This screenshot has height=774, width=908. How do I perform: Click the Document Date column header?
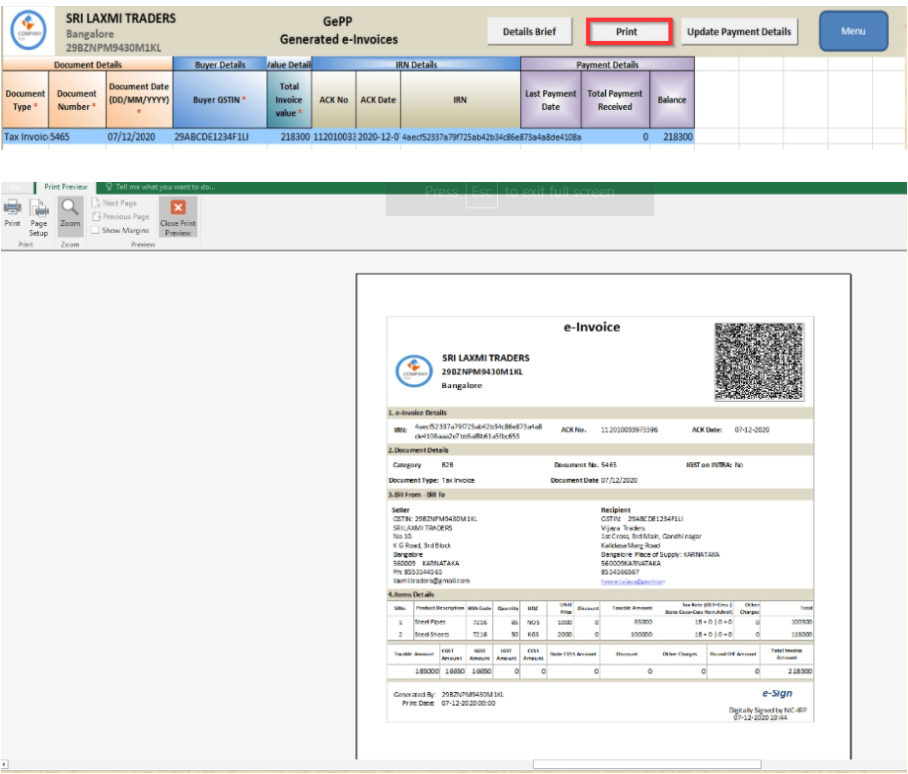pyautogui.click(x=139, y=100)
